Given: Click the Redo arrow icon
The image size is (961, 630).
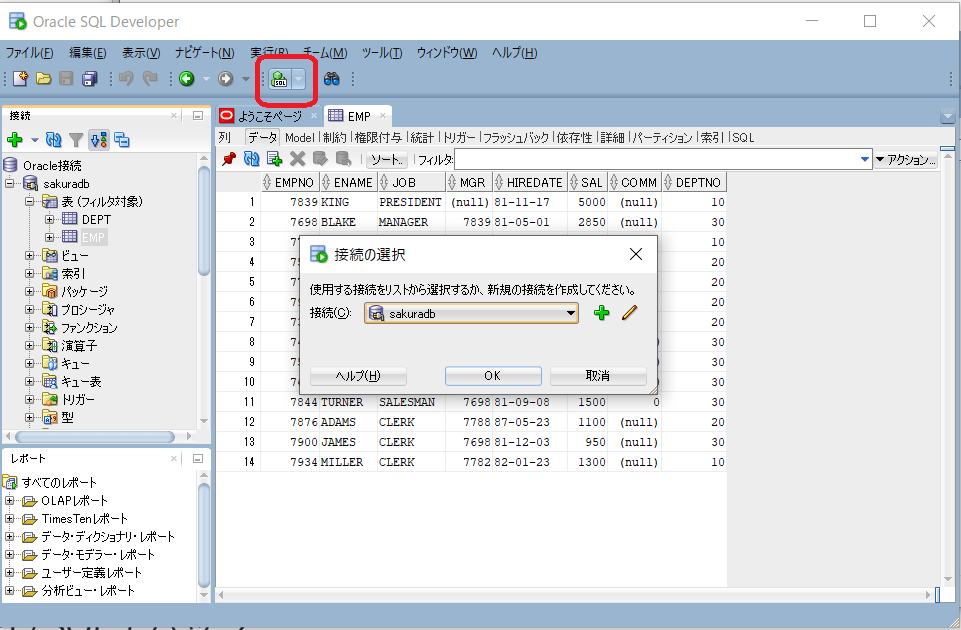Looking at the screenshot, I should 150,78.
